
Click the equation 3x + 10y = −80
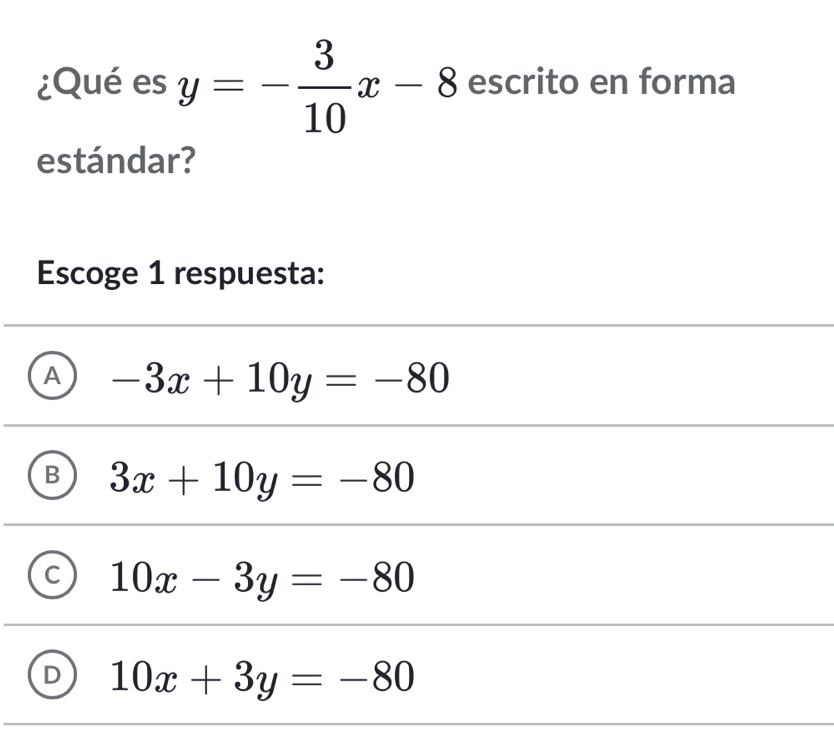click(262, 477)
